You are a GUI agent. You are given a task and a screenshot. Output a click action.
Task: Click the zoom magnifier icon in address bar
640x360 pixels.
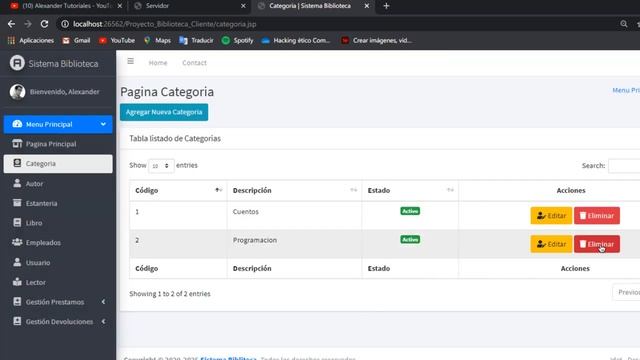tap(624, 24)
